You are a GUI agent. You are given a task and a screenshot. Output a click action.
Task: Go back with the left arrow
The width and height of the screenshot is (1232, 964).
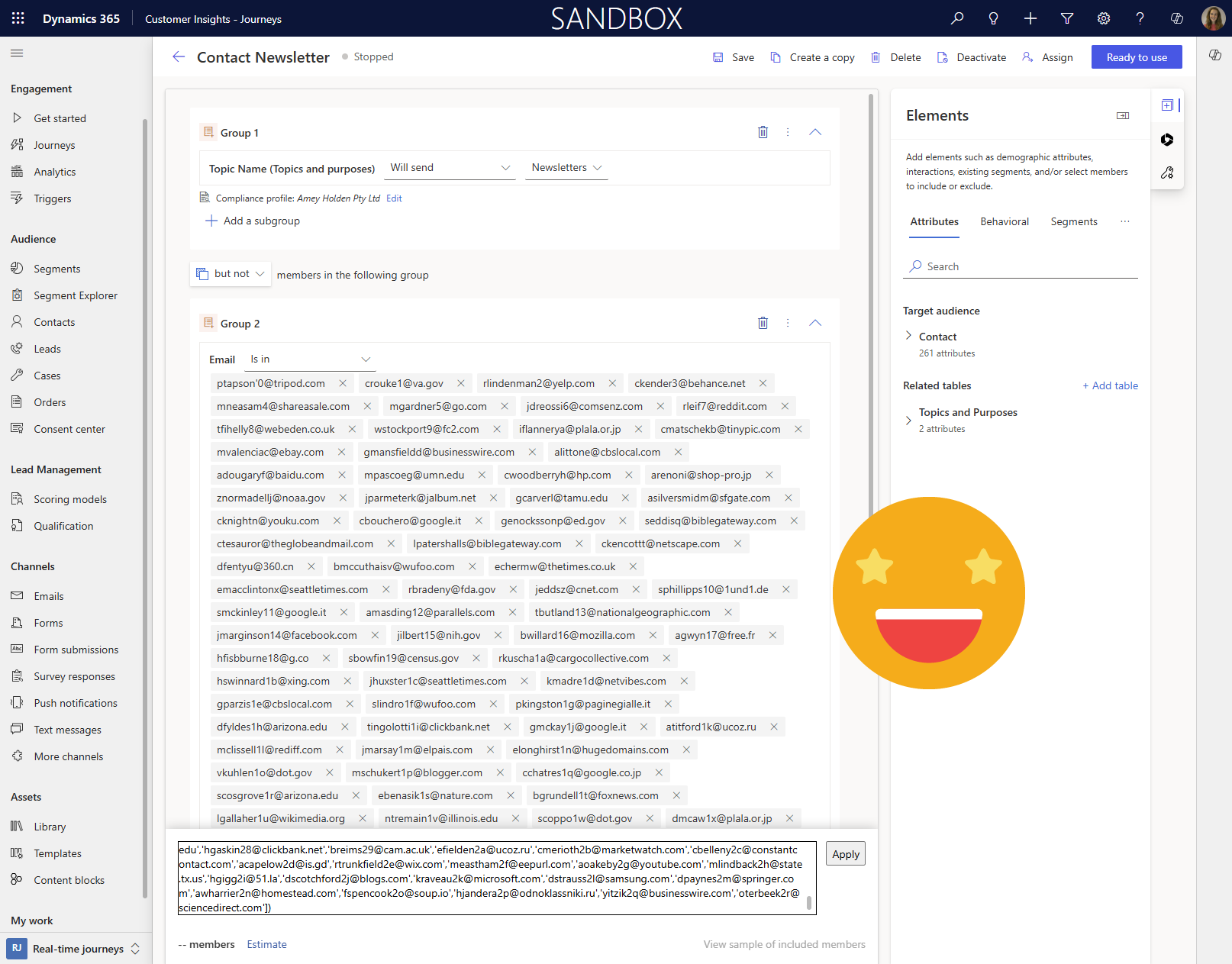[179, 57]
